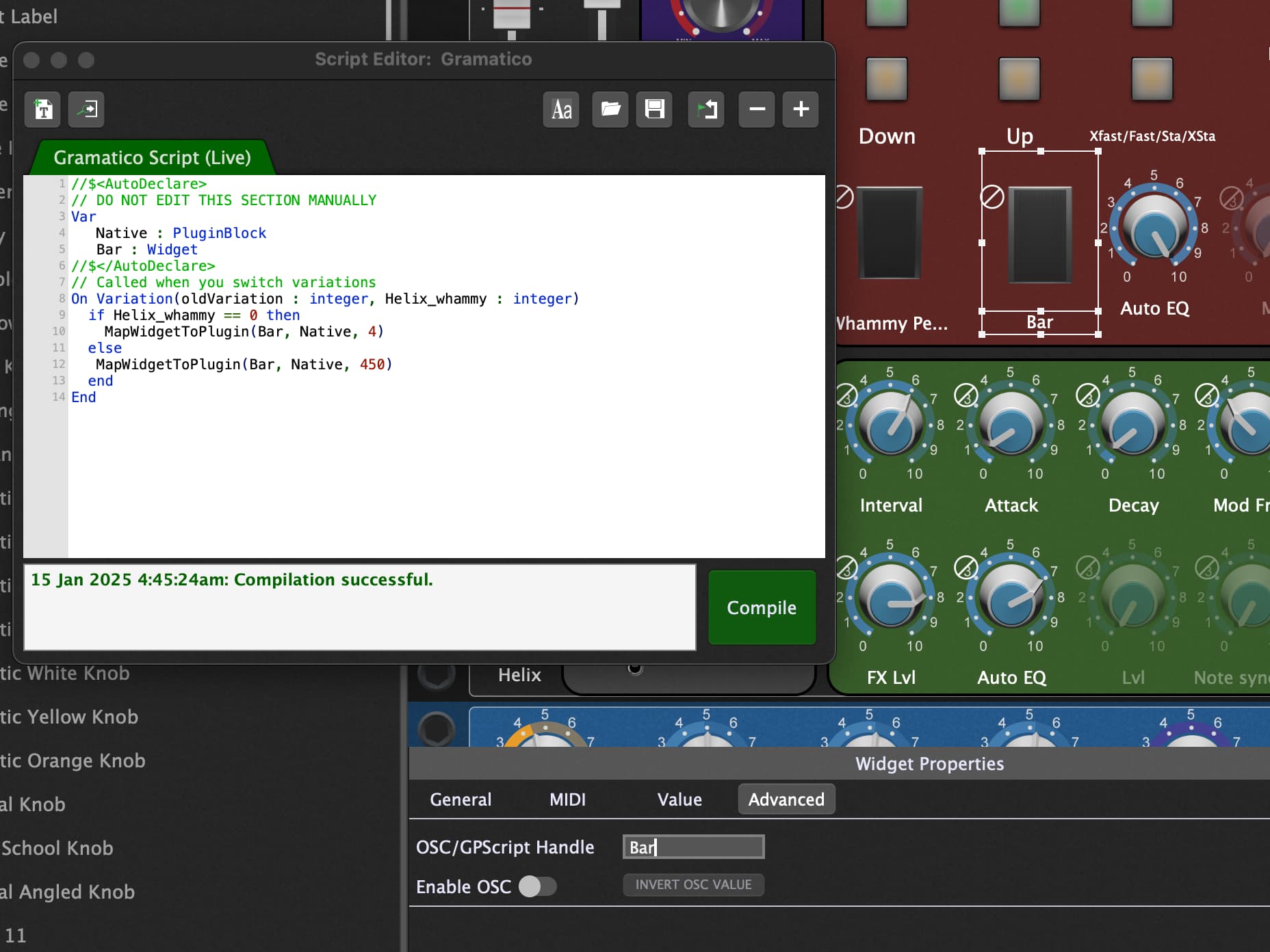Viewport: 1270px width, 952px height.
Task: Click link icon on green Auto EQ knob
Action: tap(966, 568)
